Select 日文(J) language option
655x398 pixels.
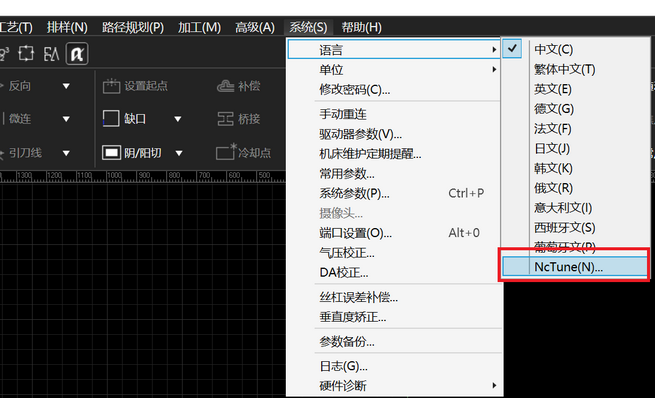pyautogui.click(x=576, y=148)
